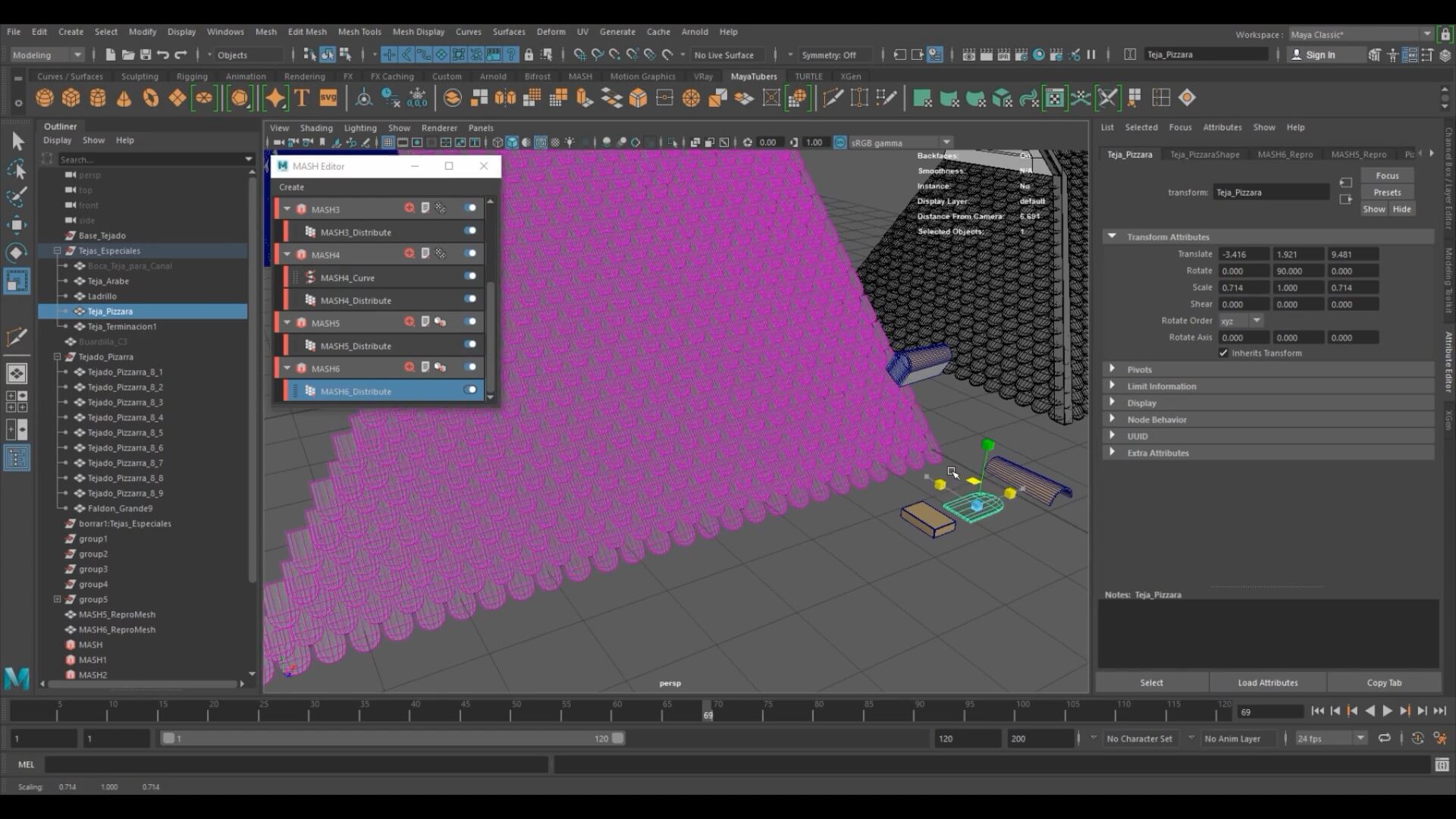This screenshot has height=819, width=1456.
Task: Click the Undo icon in status line
Action: [x=162, y=55]
